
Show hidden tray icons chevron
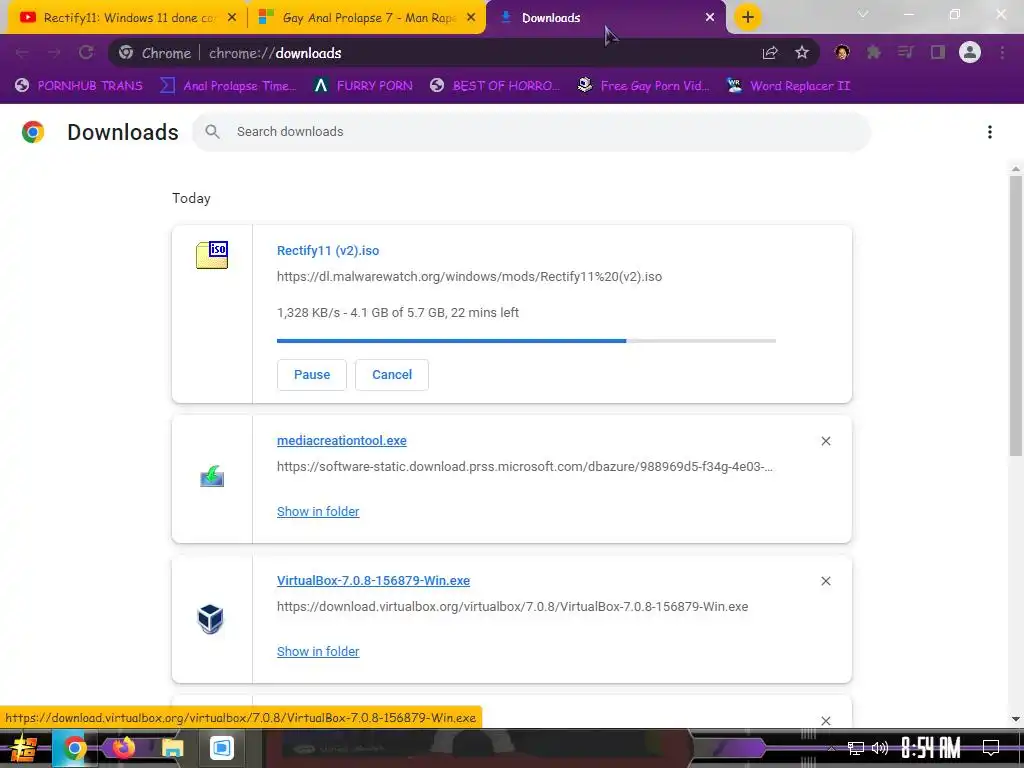click(x=831, y=748)
